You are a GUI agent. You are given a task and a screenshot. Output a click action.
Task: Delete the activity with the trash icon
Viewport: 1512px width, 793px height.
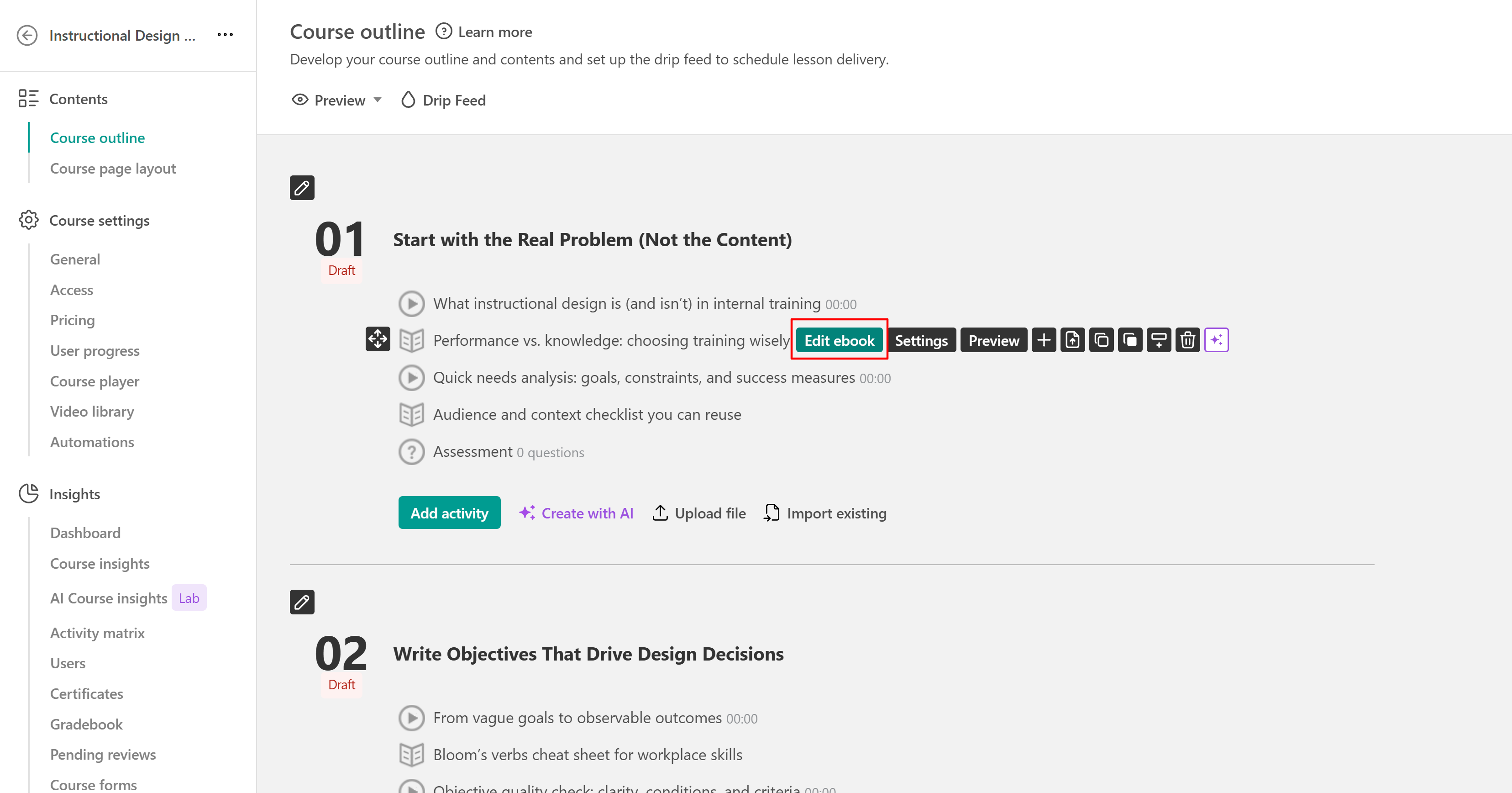1187,340
